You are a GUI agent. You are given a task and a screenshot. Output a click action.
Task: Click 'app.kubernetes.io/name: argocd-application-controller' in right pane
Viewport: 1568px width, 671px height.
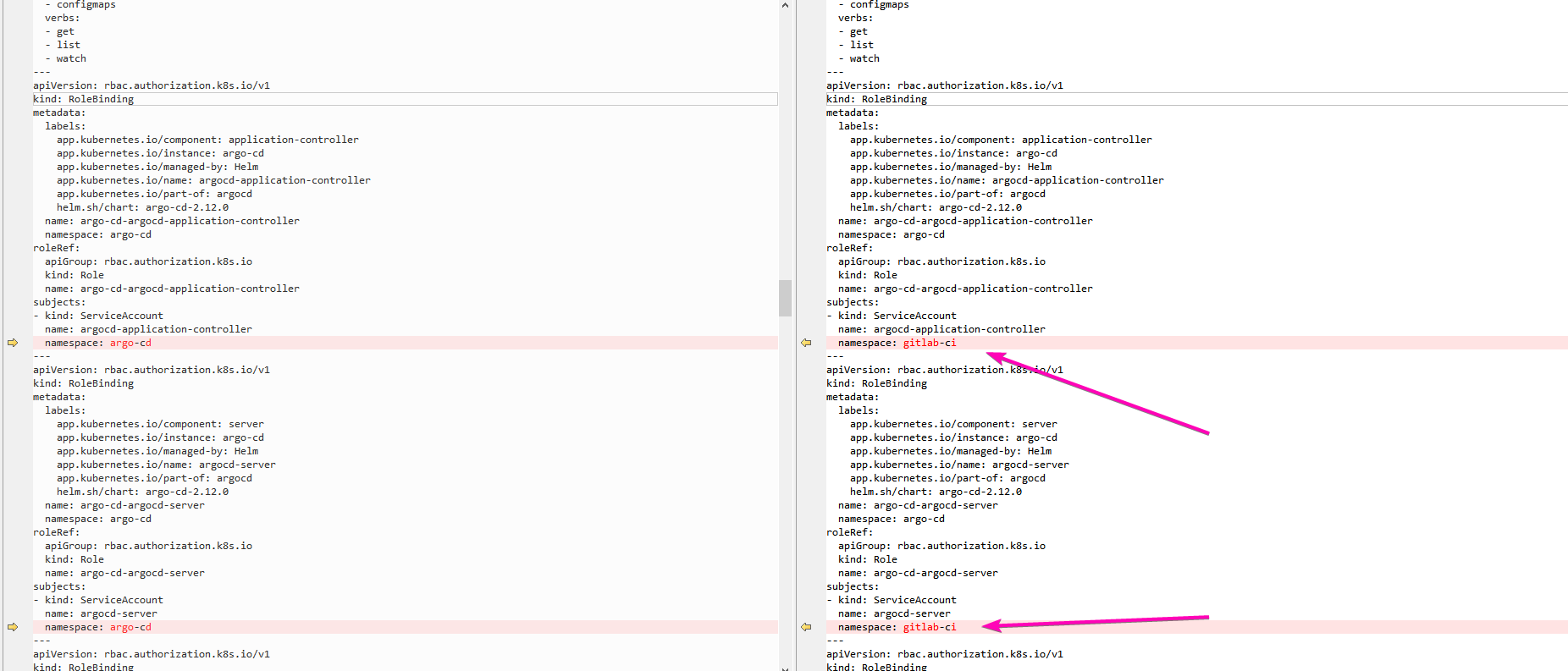click(x=1007, y=180)
